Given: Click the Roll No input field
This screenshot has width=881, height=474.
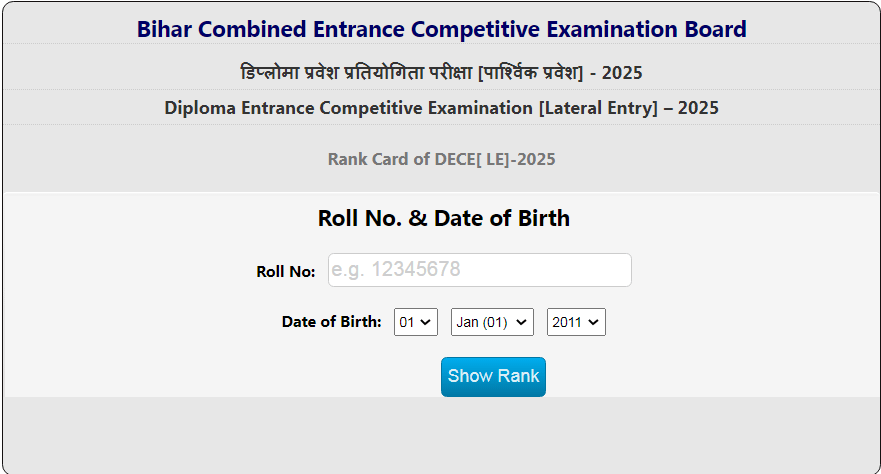Looking at the screenshot, I should pos(480,270).
